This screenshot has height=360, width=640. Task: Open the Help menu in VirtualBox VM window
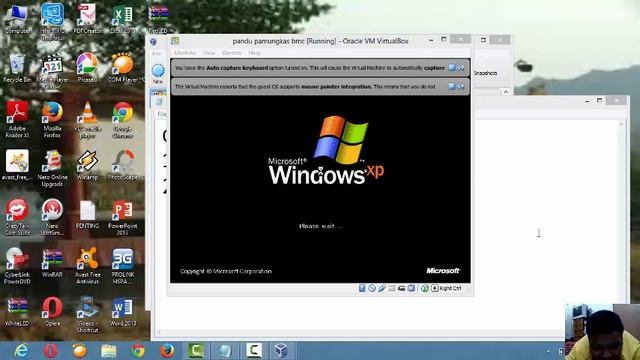[x=254, y=53]
